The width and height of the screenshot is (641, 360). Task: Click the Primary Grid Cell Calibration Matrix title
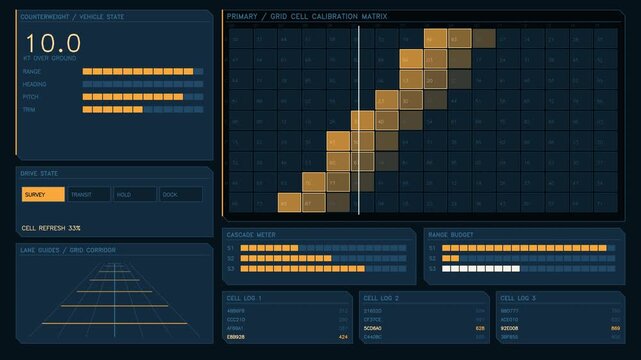tap(307, 16)
